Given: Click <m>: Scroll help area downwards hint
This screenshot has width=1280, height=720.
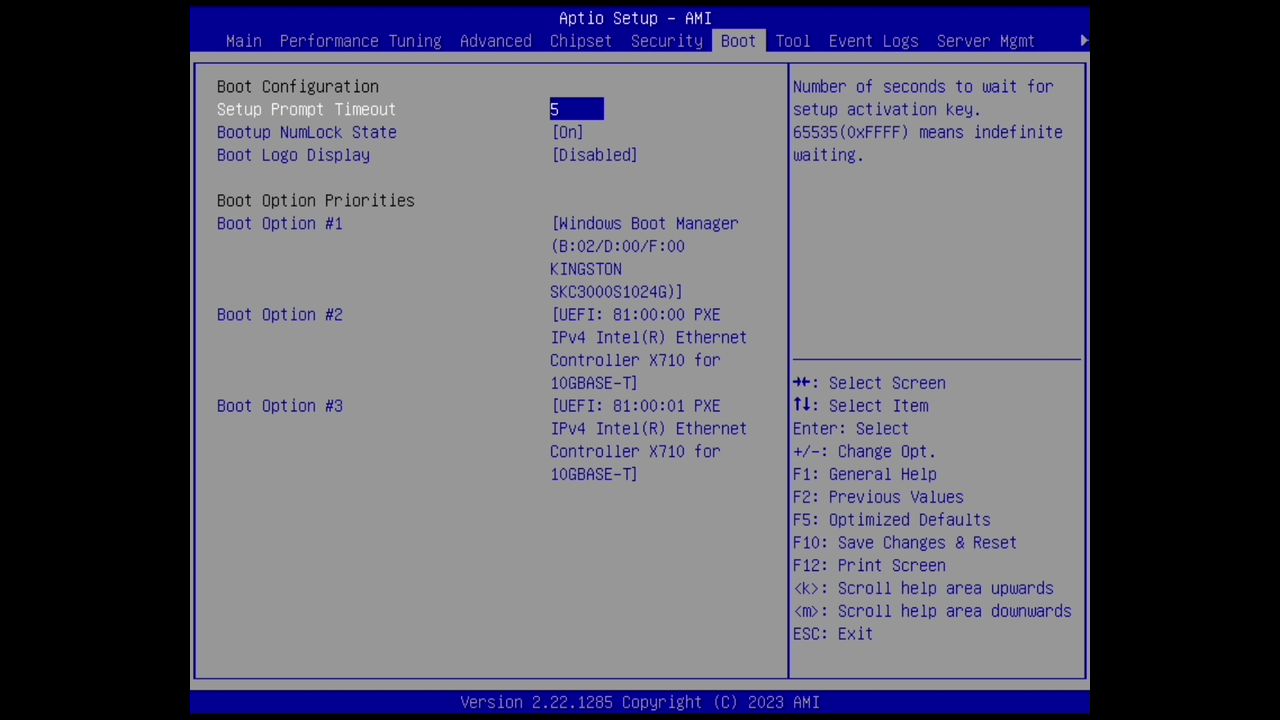Looking at the screenshot, I should coord(932,611).
